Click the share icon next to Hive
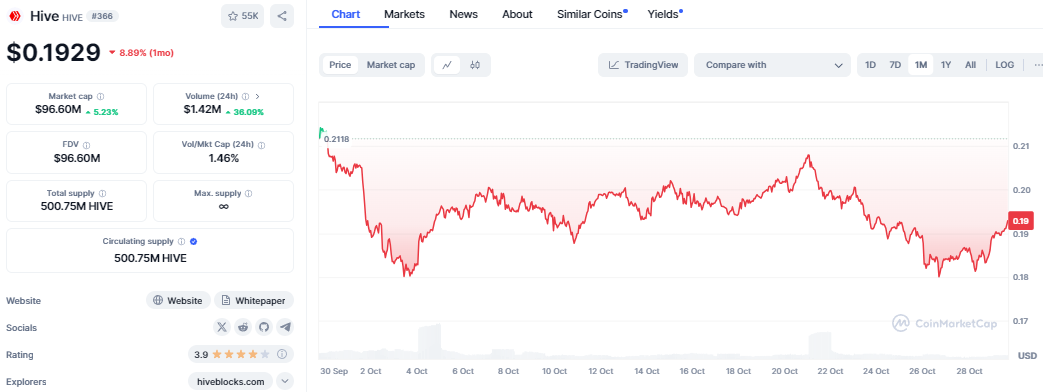The width and height of the screenshot is (1043, 392). (x=282, y=16)
